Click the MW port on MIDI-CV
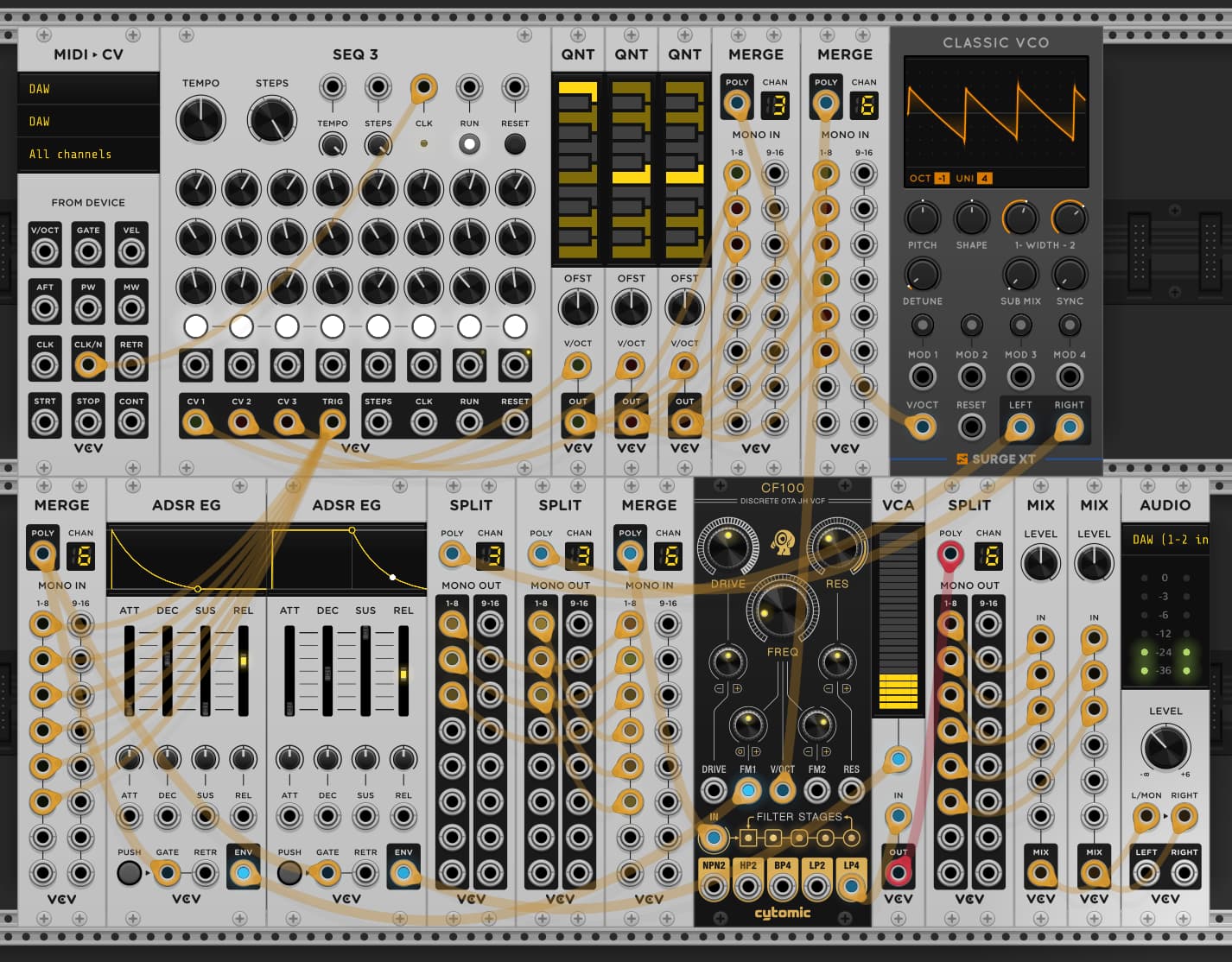The image size is (1232, 962). pyautogui.click(x=131, y=308)
